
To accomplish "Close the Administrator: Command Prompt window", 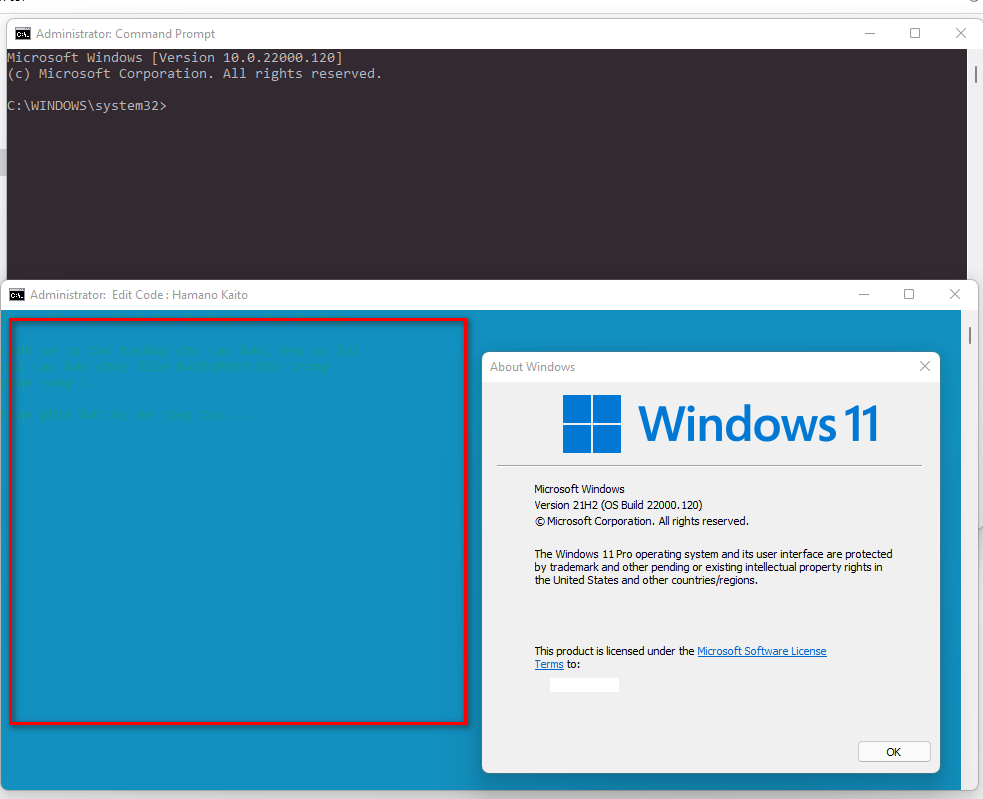I will [960, 33].
